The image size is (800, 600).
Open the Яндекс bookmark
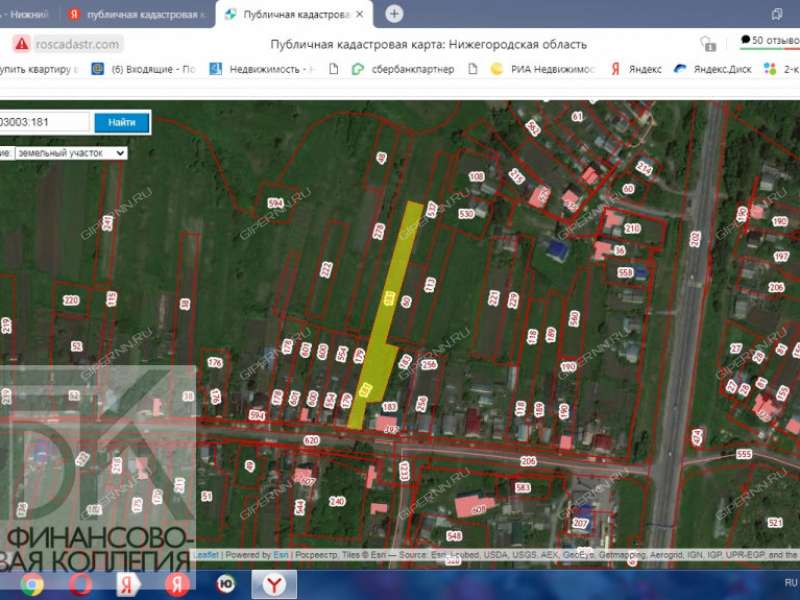point(636,69)
